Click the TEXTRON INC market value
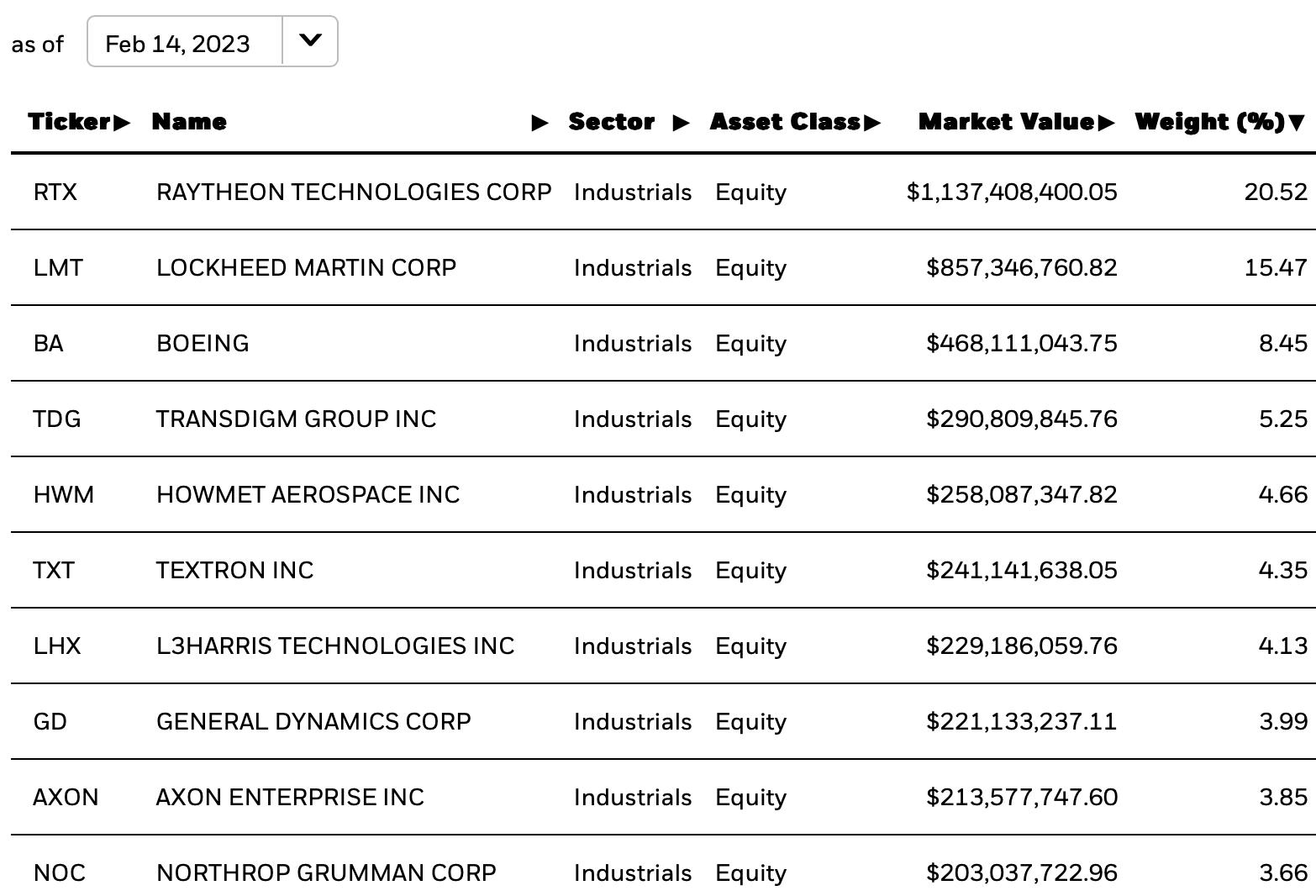Image resolution: width=1316 pixels, height=896 pixels. (1021, 571)
